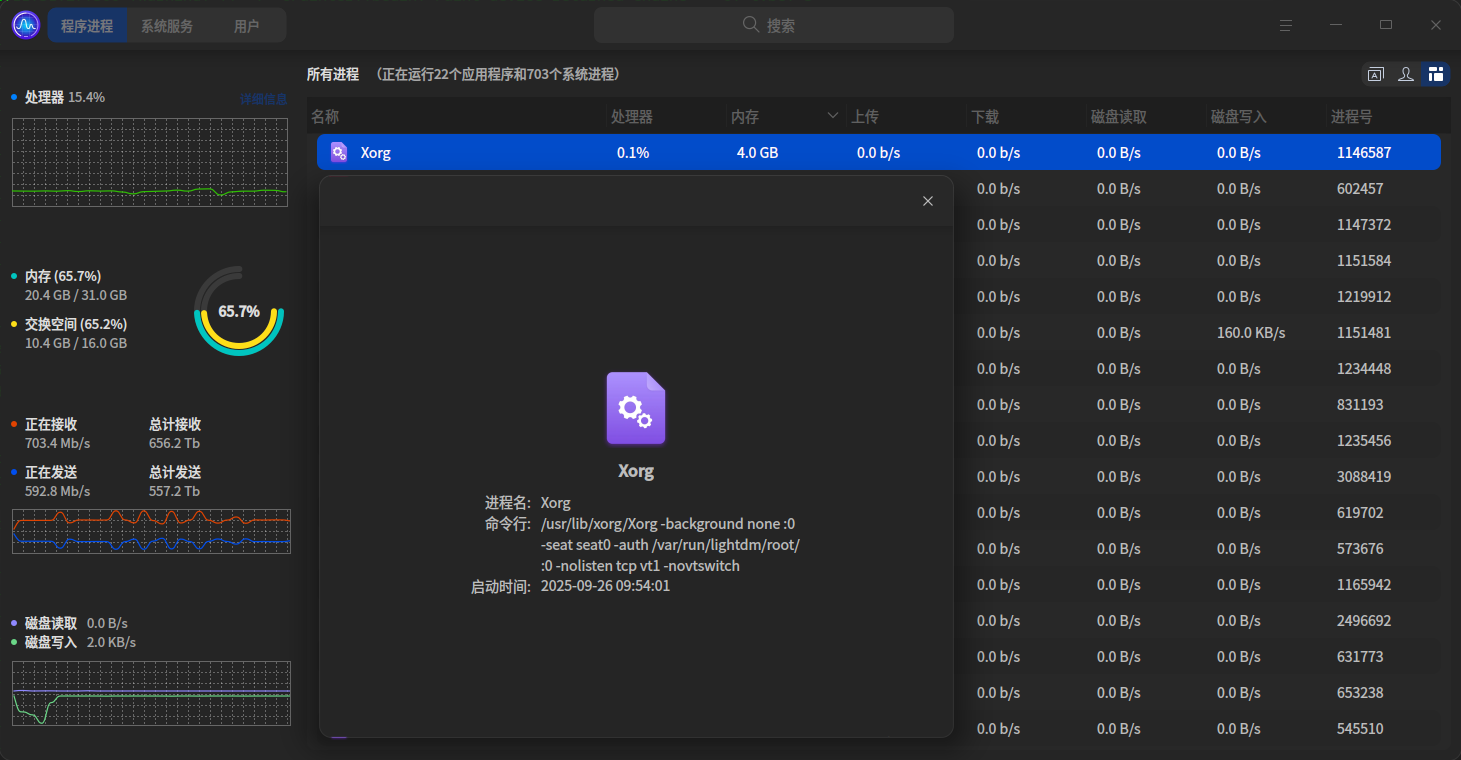Screen dimensions: 1461x760
Task: Focus the 搜索 search field
Action: pyautogui.click(x=774, y=25)
